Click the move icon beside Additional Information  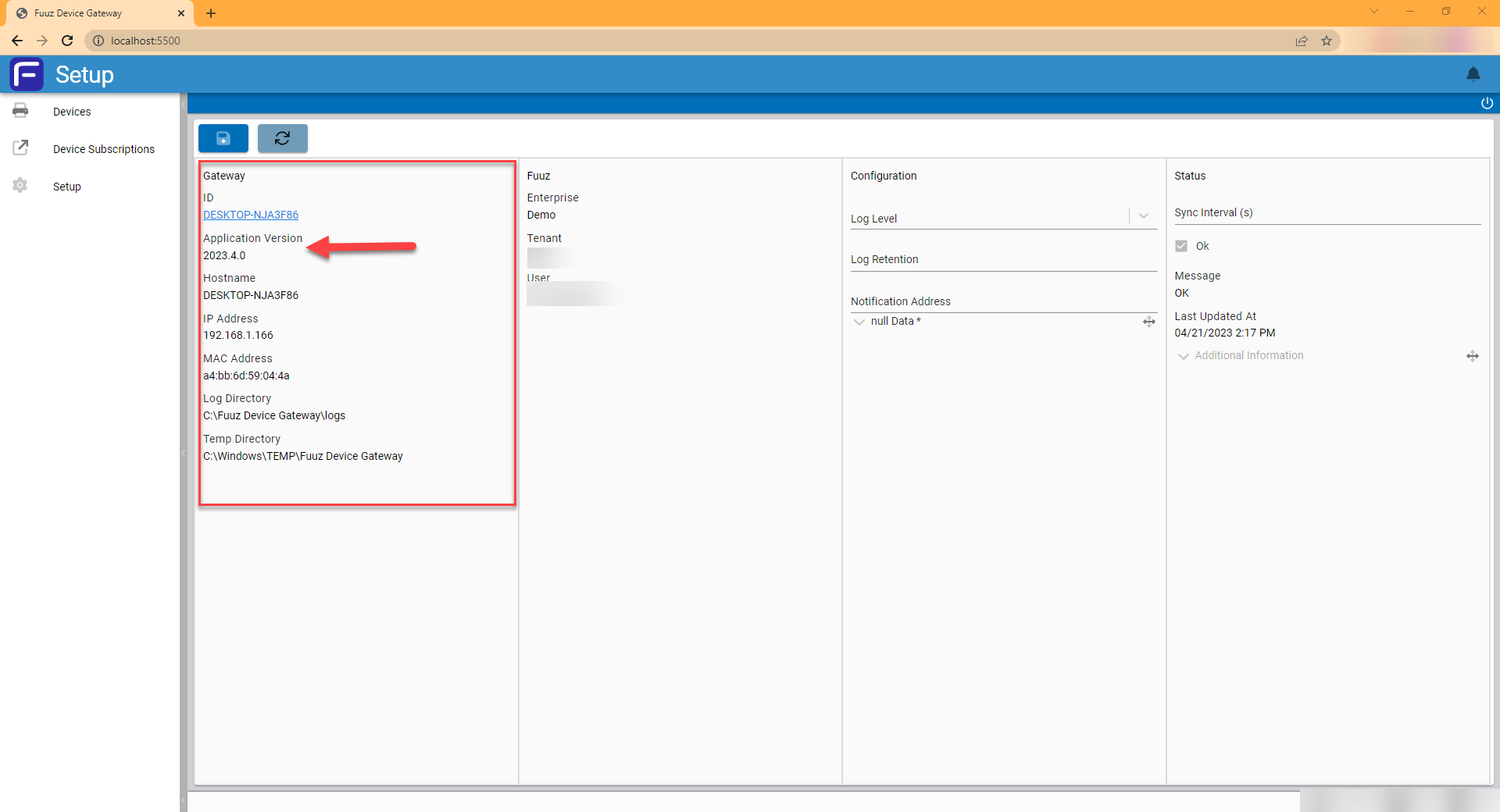(1472, 356)
